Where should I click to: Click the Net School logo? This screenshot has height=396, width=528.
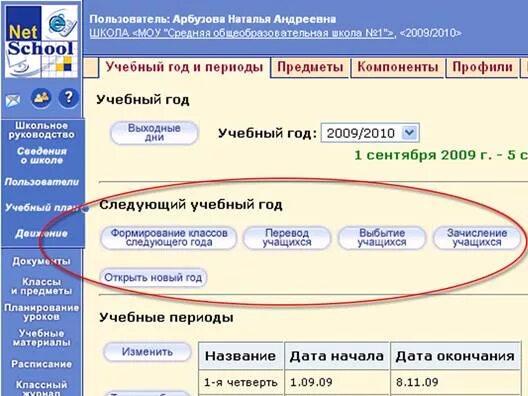42,41
